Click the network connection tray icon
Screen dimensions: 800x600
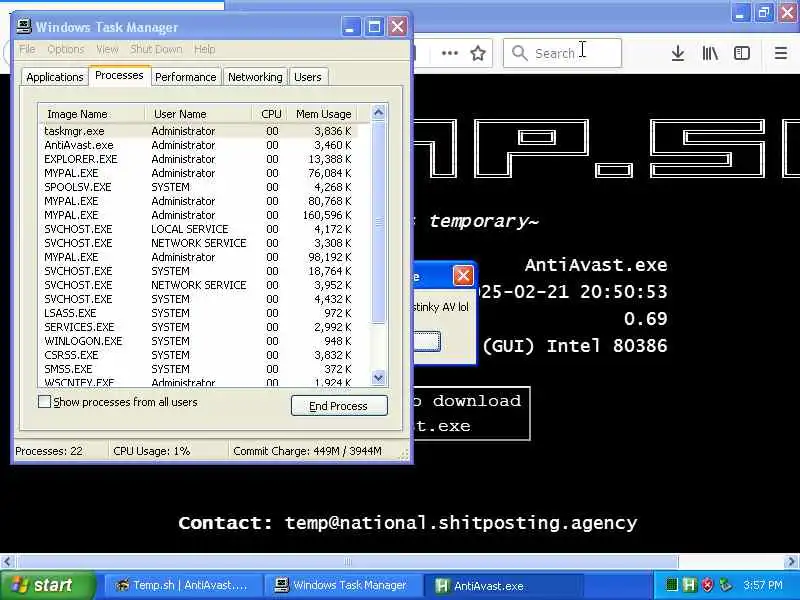tap(726, 585)
